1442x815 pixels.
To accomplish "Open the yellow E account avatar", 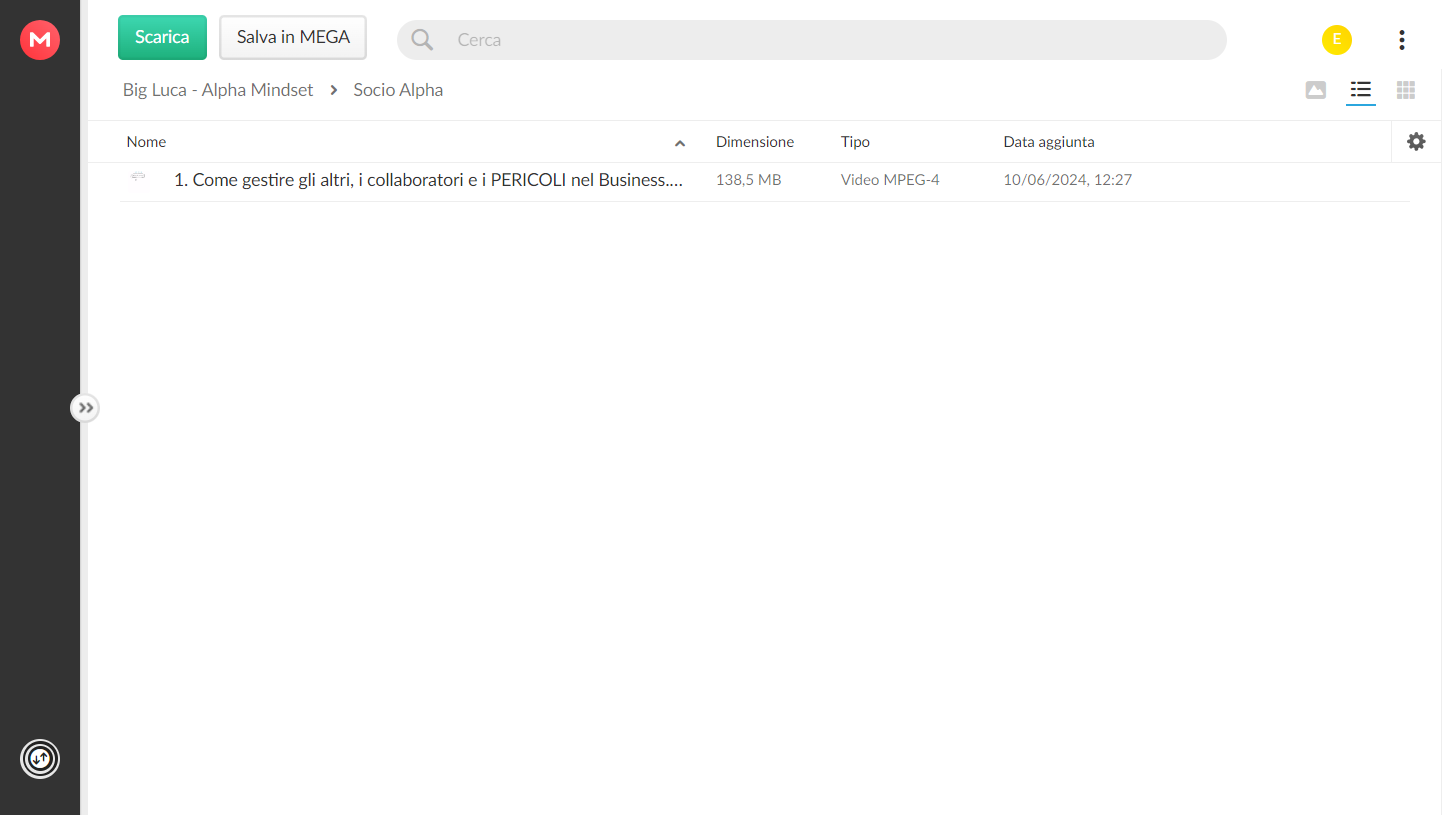I will point(1337,40).
